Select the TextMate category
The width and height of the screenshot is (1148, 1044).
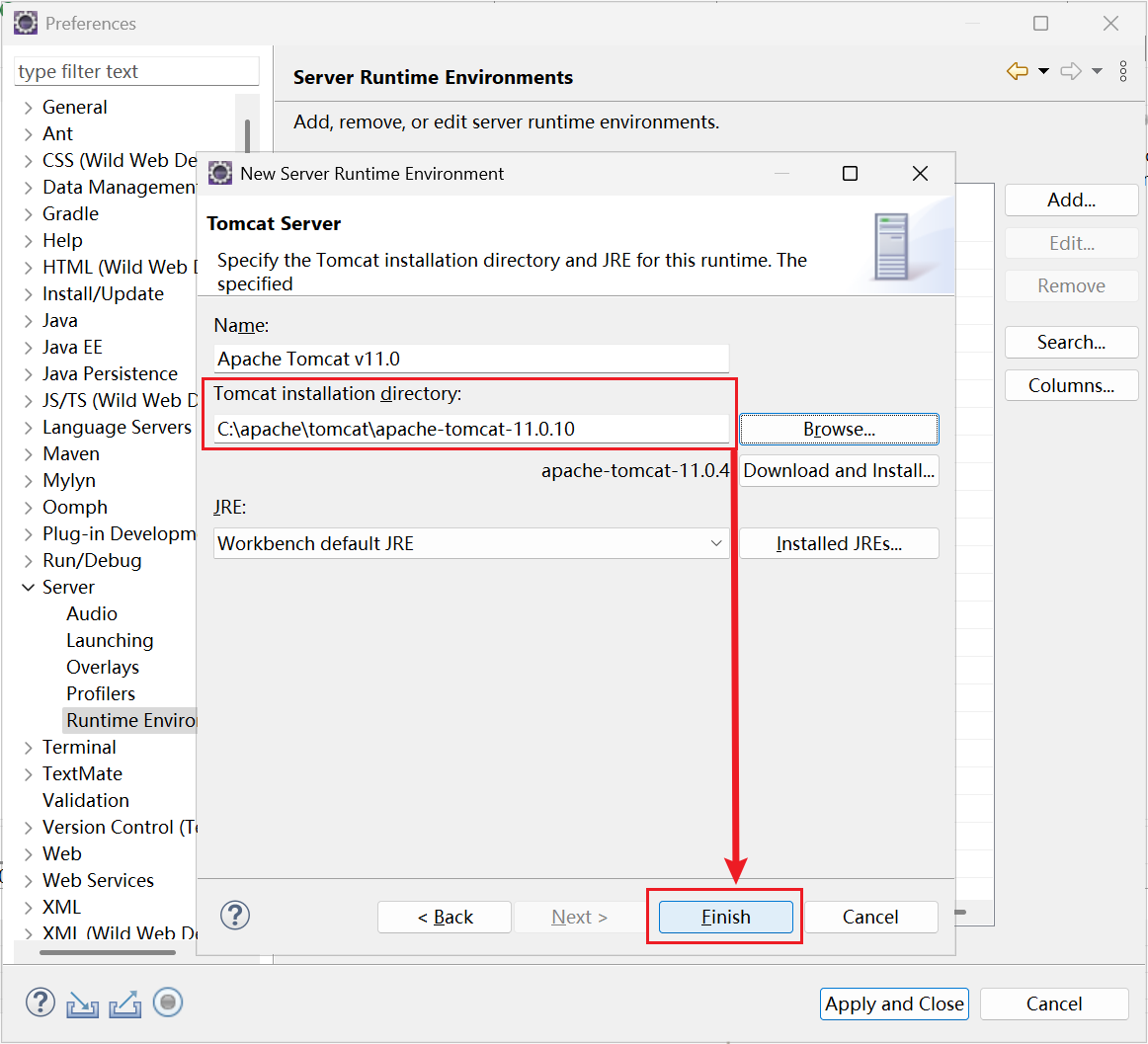coord(82,773)
